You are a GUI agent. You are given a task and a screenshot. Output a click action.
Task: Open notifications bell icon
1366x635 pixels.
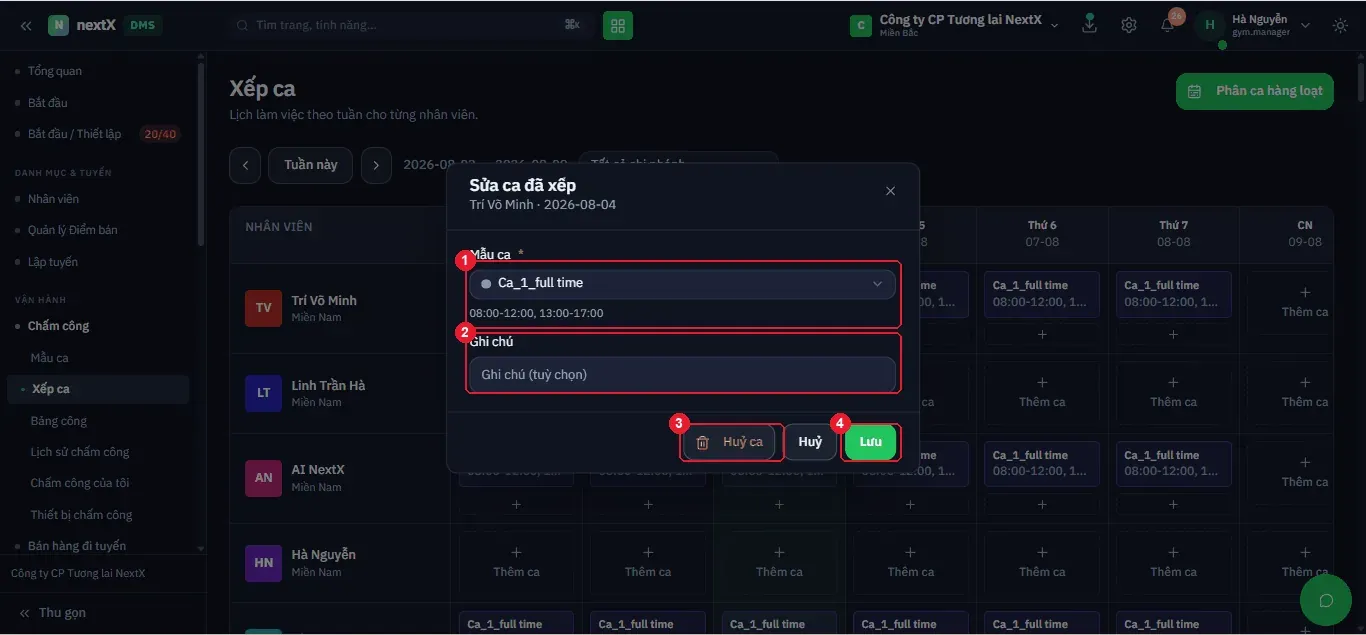1167,25
